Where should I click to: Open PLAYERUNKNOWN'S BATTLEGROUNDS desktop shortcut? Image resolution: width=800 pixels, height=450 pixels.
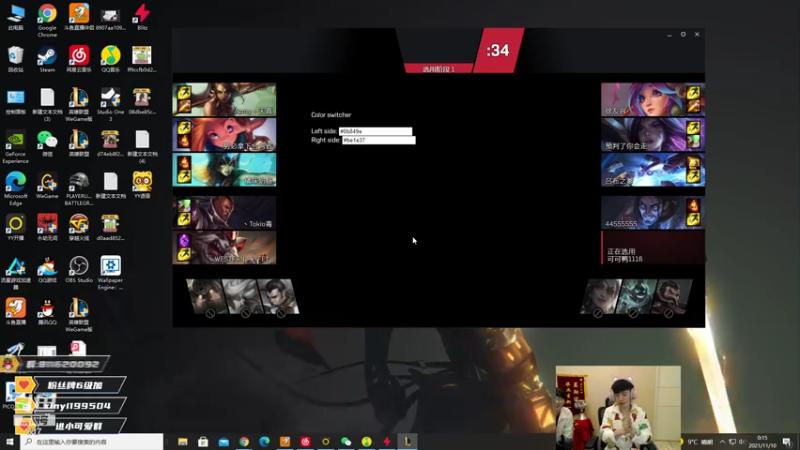[x=79, y=189]
